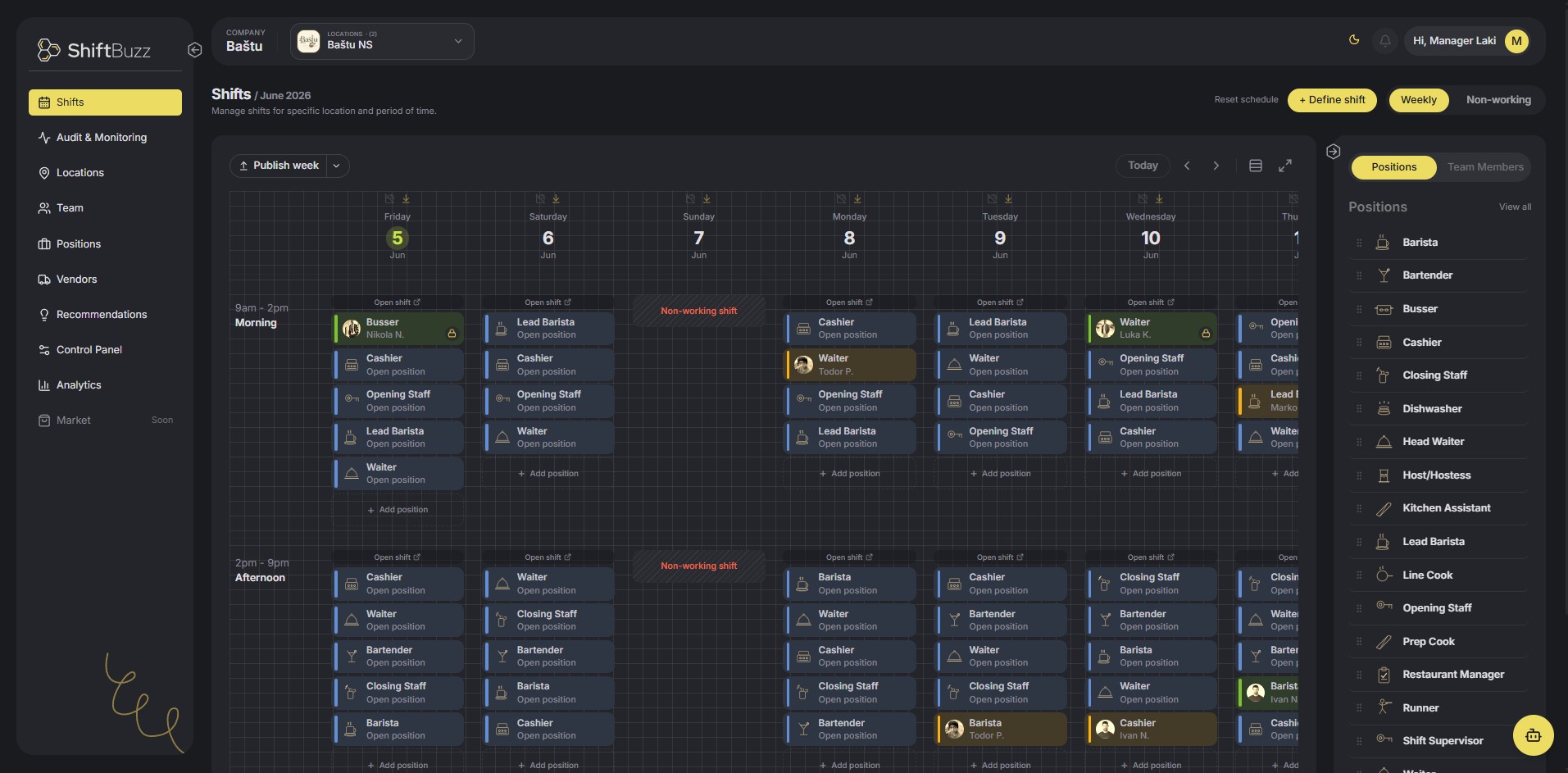
Task: Open Barista Todor P. Tuesday afternoon card
Action: point(1002,730)
